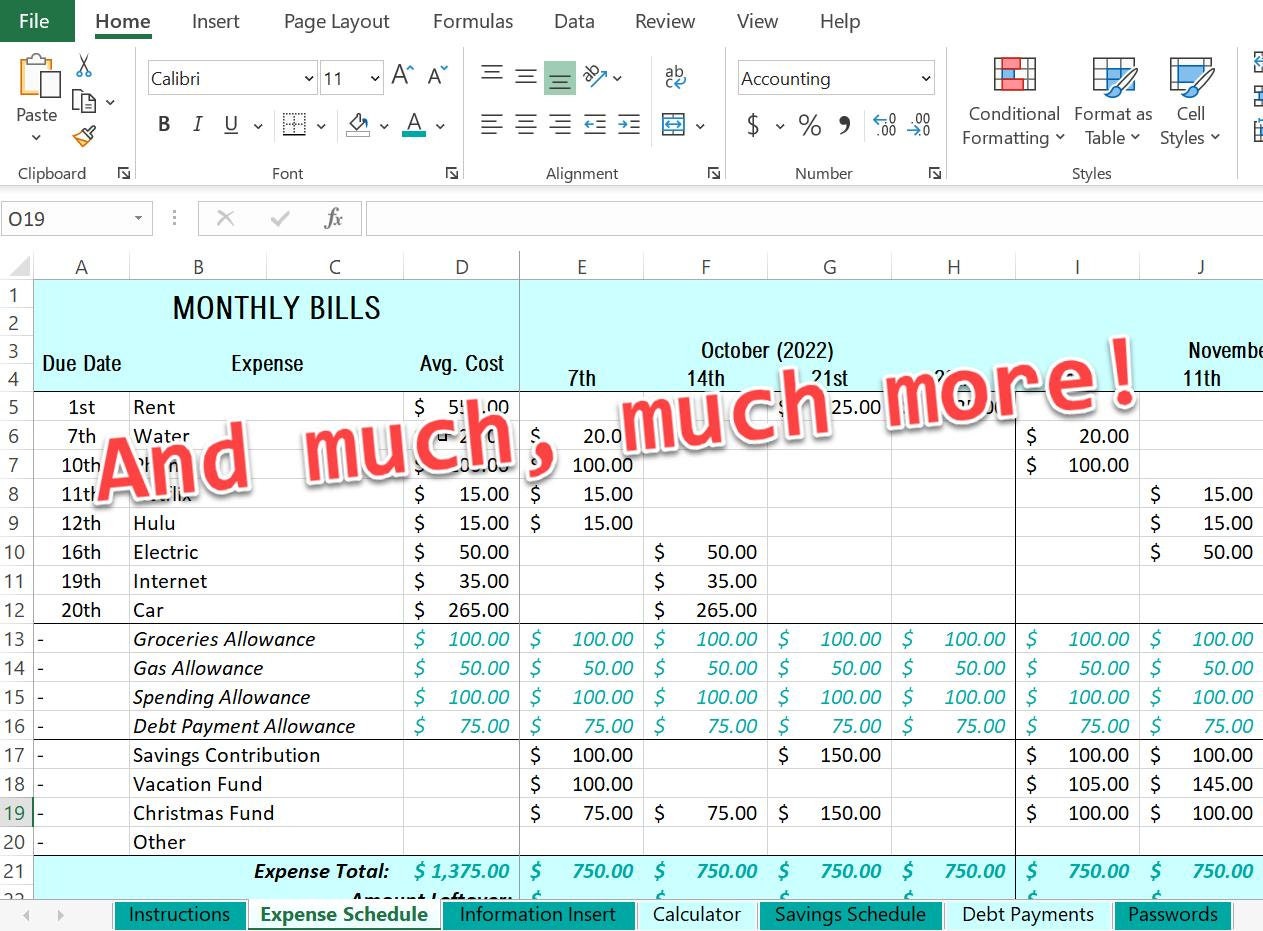Apply bold formatting
The width and height of the screenshot is (1263, 931).
tap(163, 124)
